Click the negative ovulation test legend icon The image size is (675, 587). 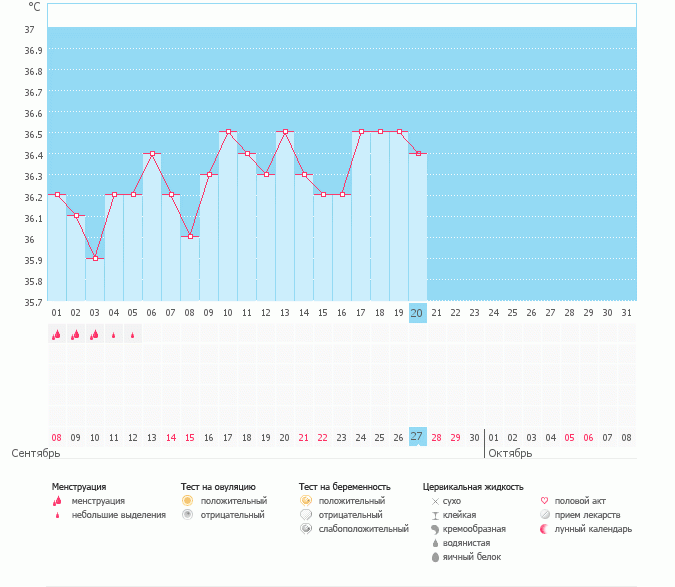point(187,515)
